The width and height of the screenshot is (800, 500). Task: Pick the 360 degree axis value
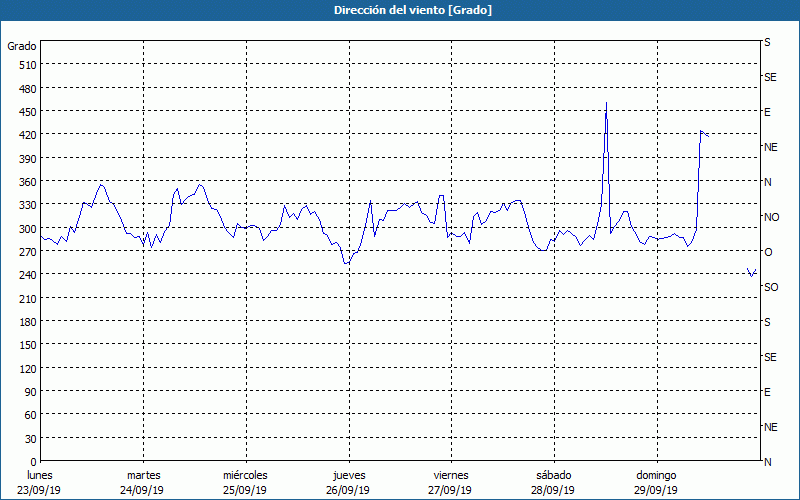[28, 182]
